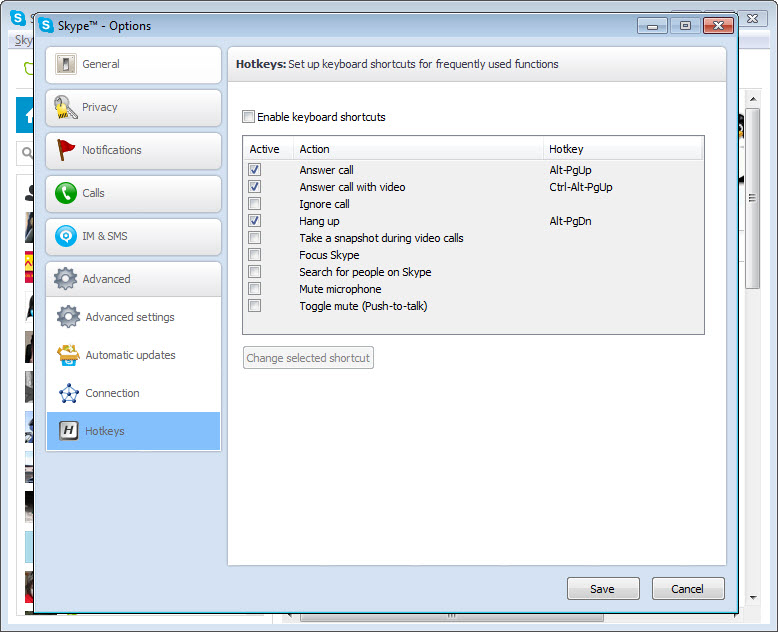This screenshot has height=632, width=778.
Task: Select the Alt-PgUp hotkey text
Action: coord(570,170)
